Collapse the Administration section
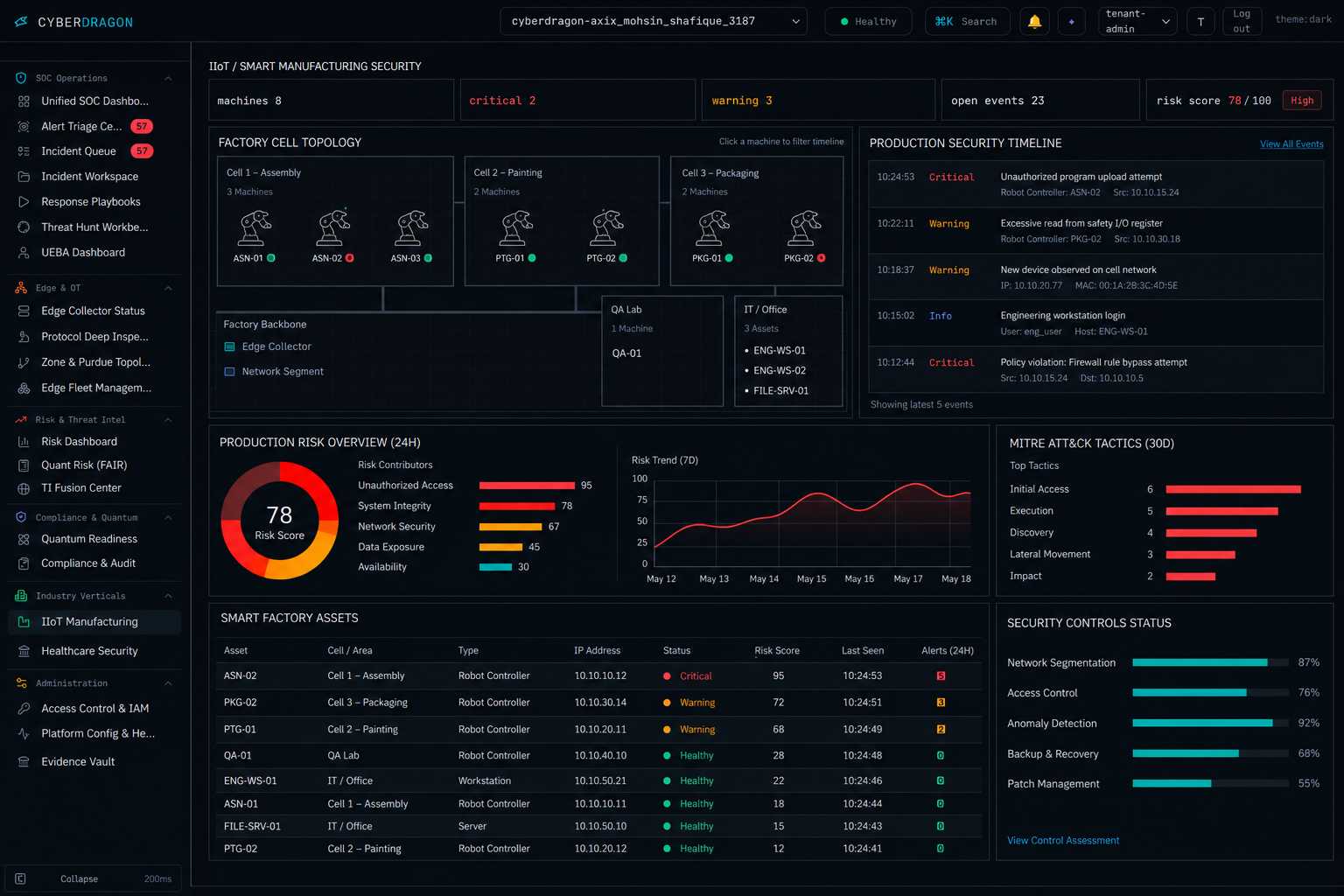1344x896 pixels. coord(168,683)
